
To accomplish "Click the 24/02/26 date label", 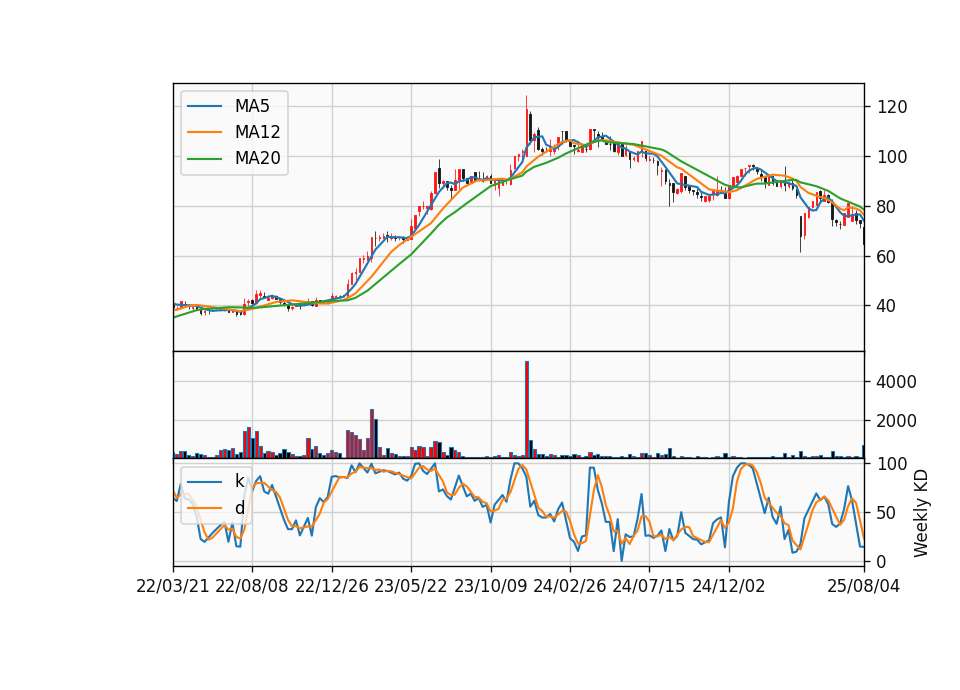I will click(569, 586).
